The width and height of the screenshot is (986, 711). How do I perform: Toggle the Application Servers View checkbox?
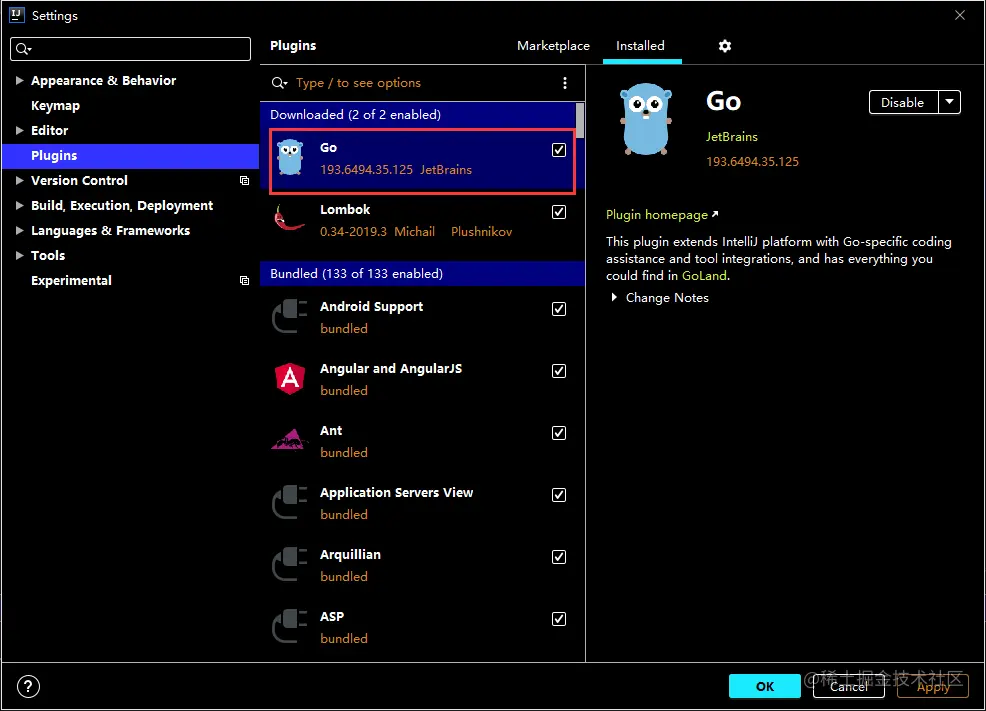558,495
